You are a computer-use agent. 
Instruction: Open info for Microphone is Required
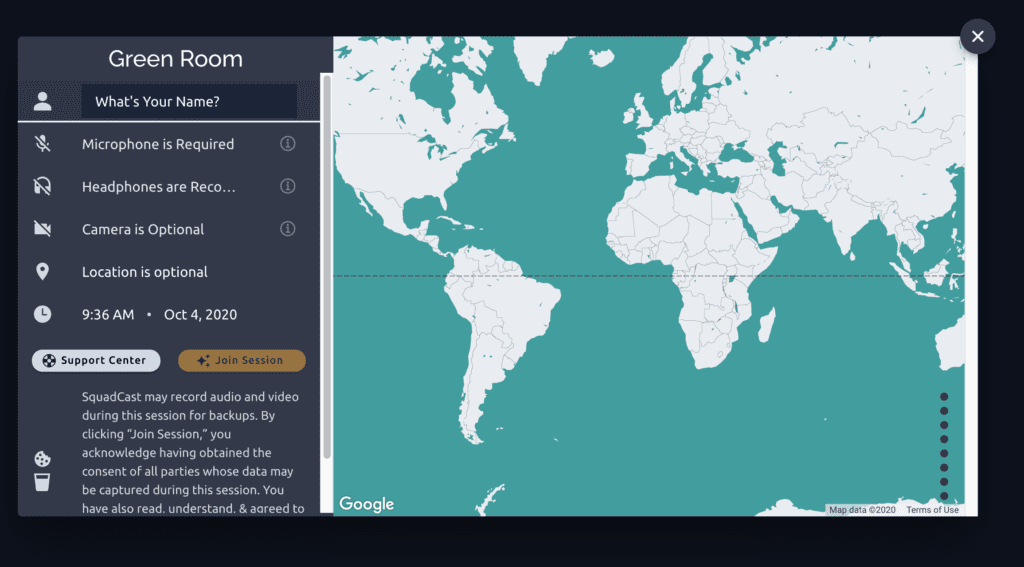tap(288, 144)
